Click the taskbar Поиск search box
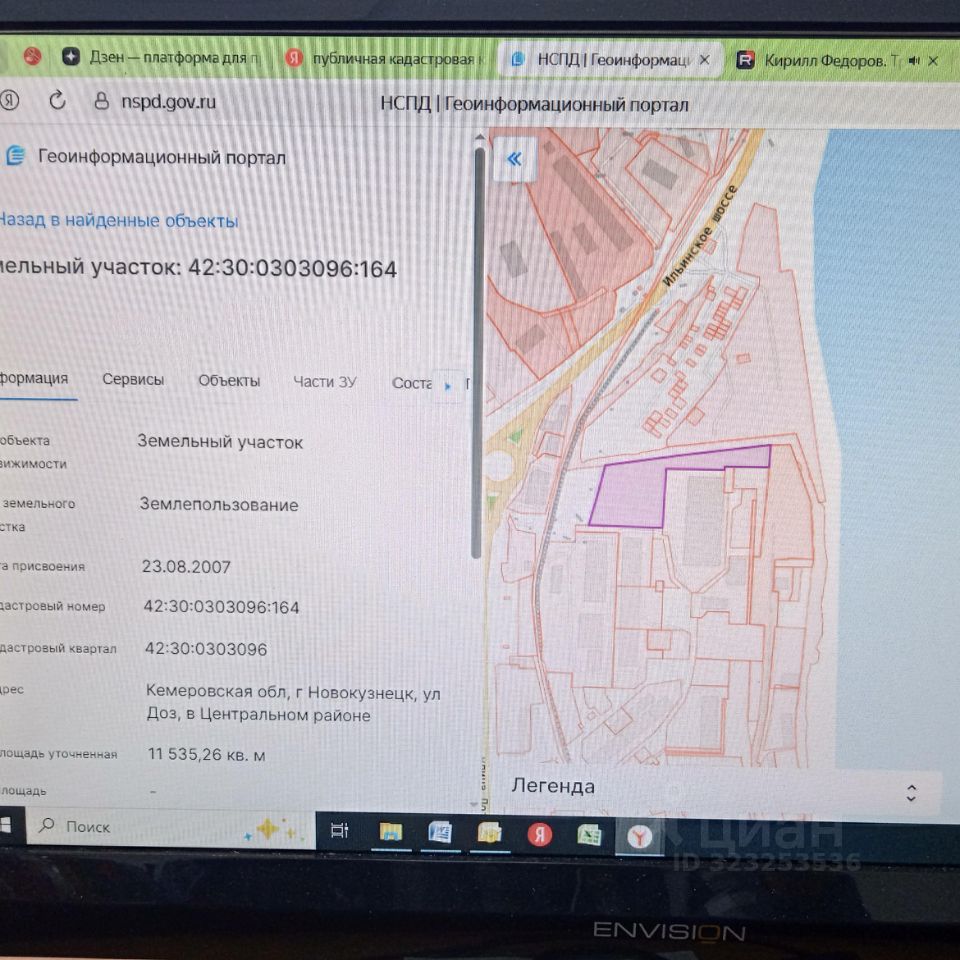Image resolution: width=960 pixels, height=960 pixels. [x=170, y=827]
